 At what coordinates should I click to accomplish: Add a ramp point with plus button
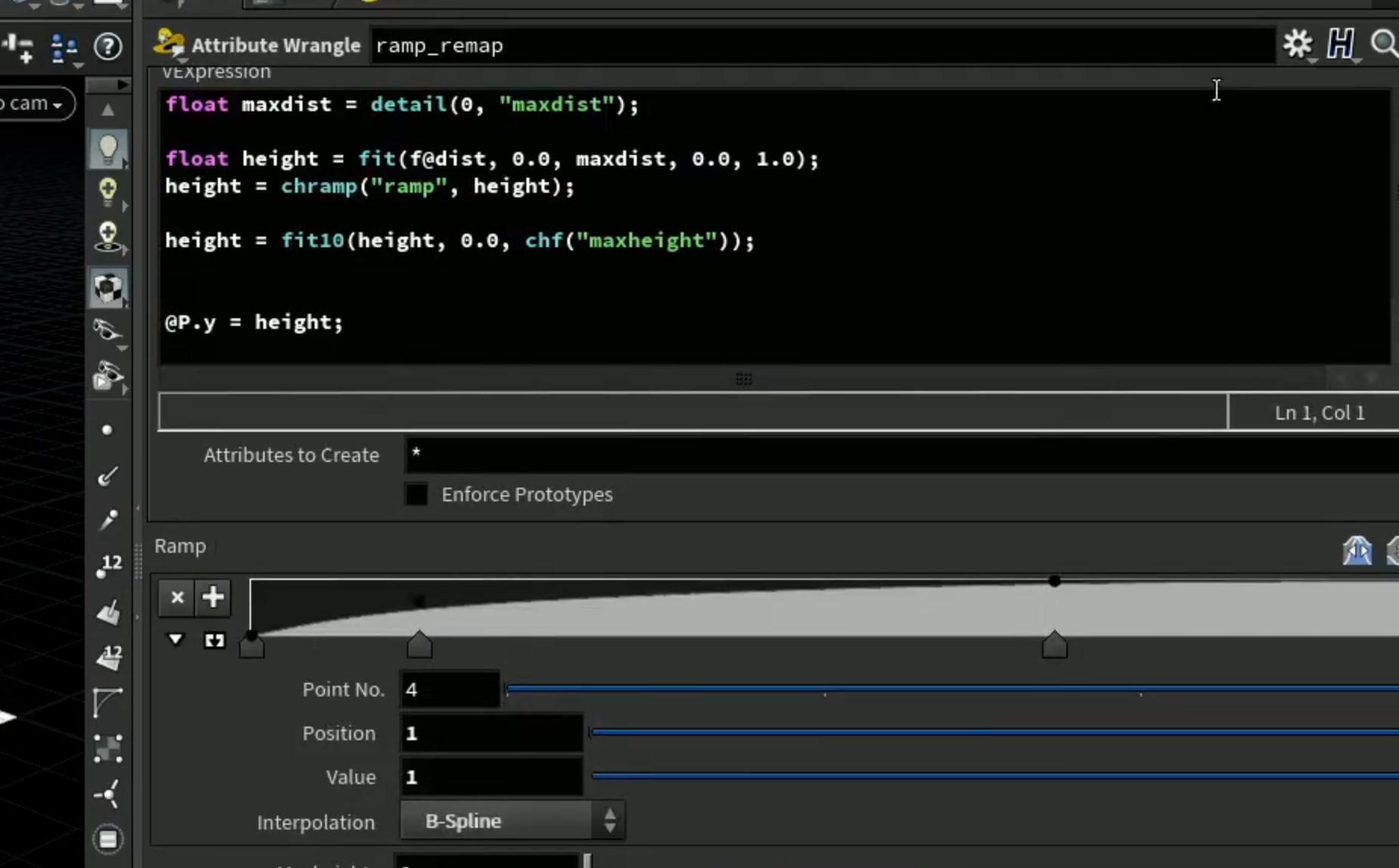click(x=213, y=597)
